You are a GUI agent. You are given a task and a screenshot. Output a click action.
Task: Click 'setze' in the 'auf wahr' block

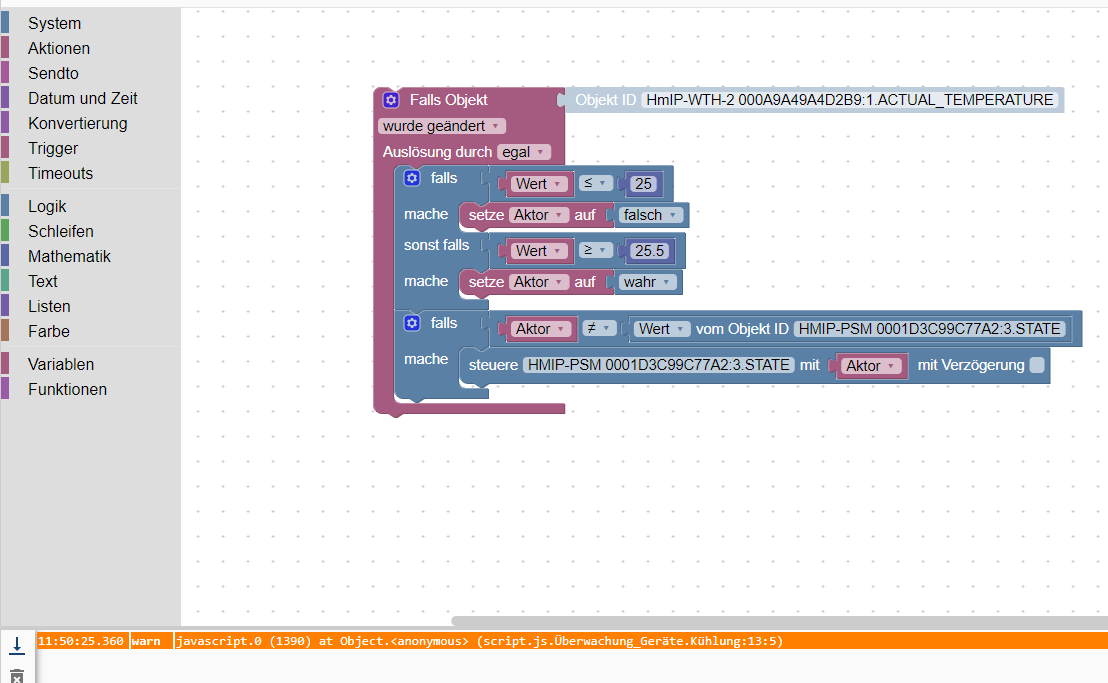(x=486, y=282)
